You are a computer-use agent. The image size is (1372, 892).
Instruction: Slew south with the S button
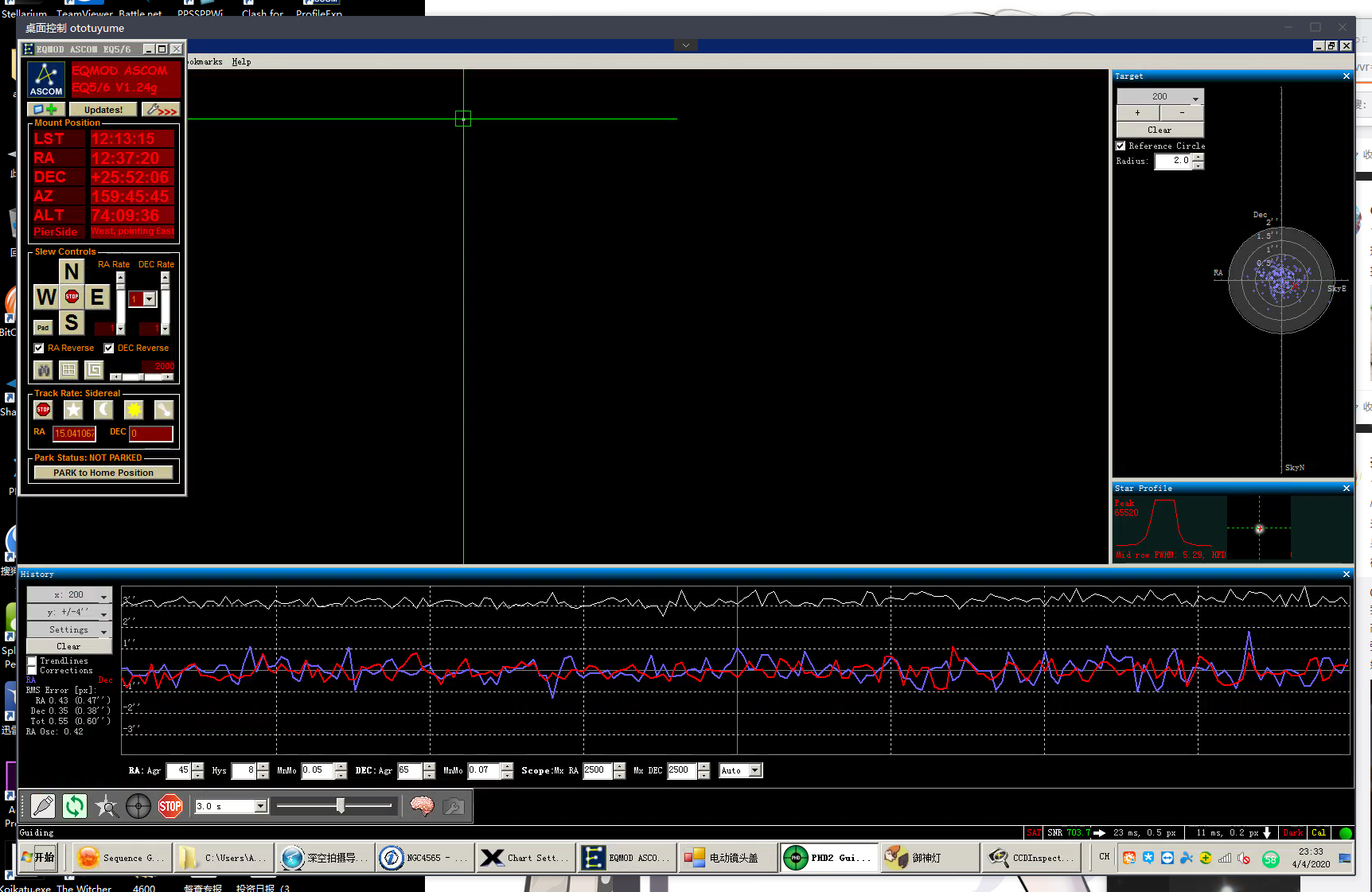[72, 322]
